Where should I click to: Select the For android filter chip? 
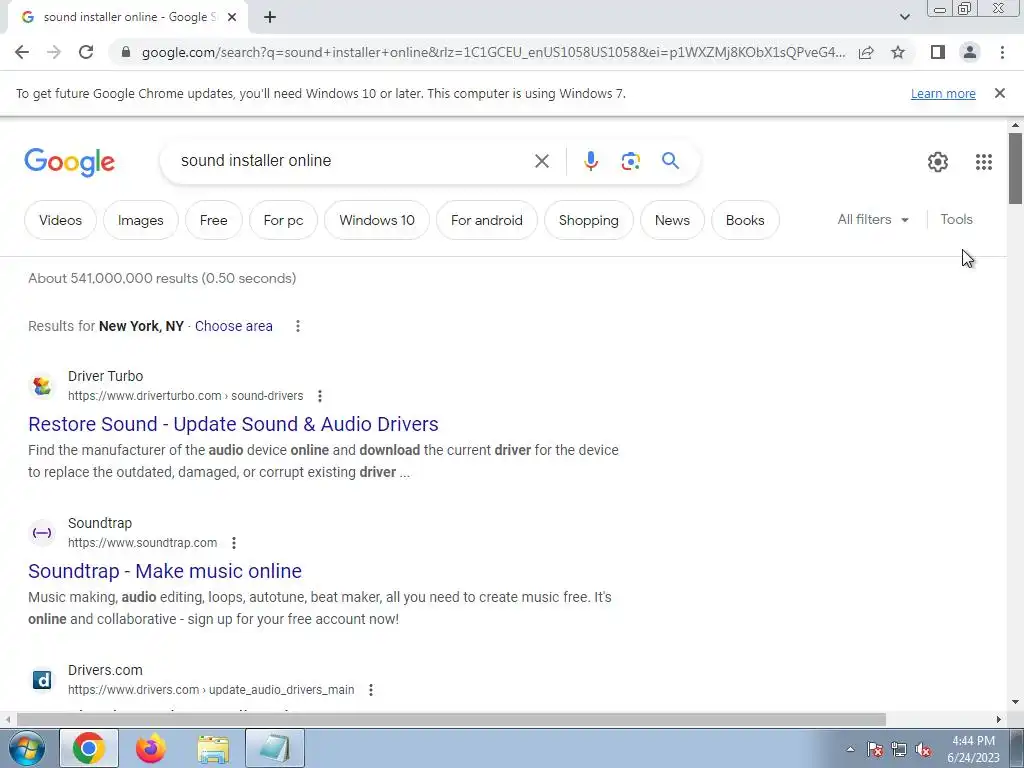pyautogui.click(x=487, y=220)
